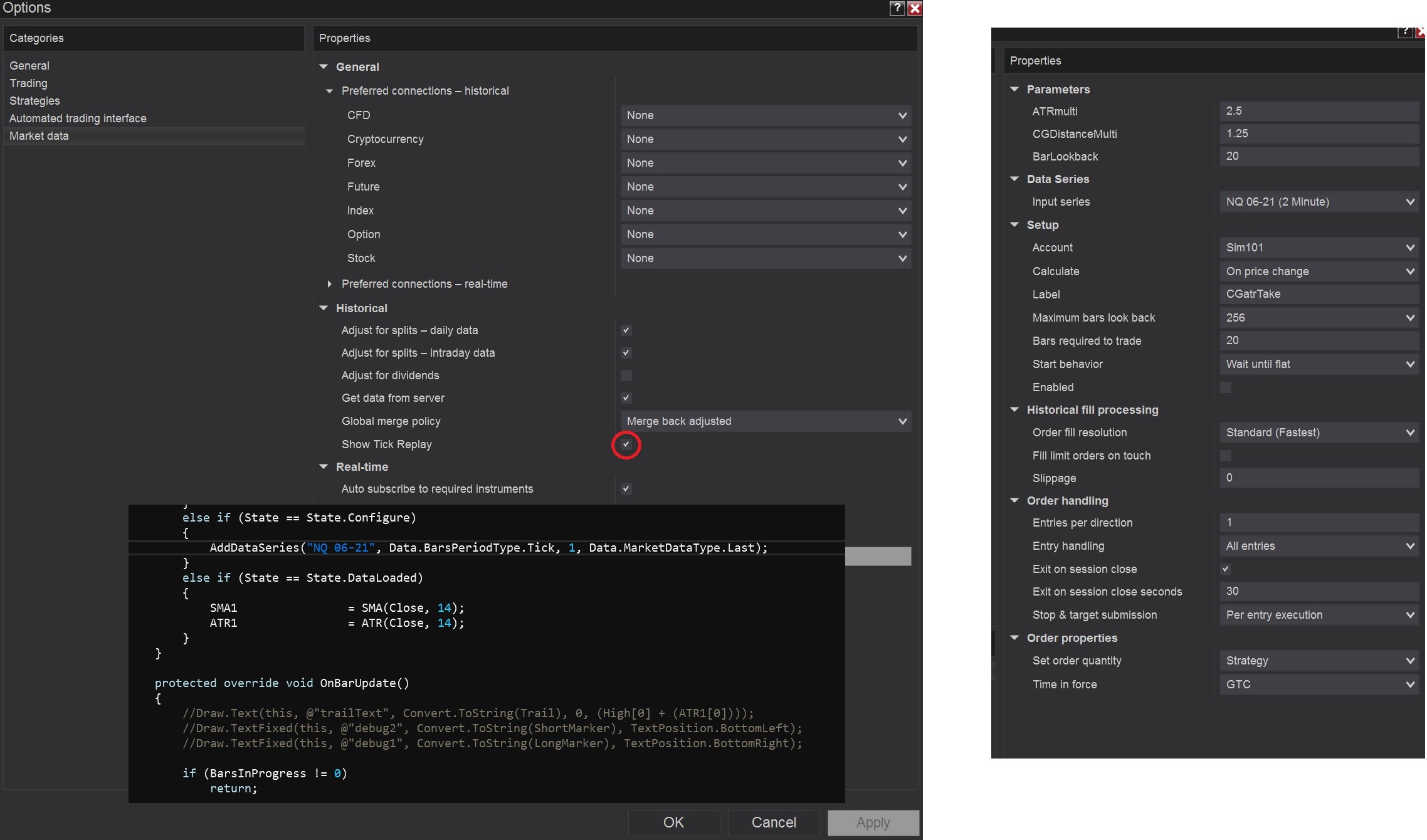Uncheck Exit on session close

tap(1226, 569)
